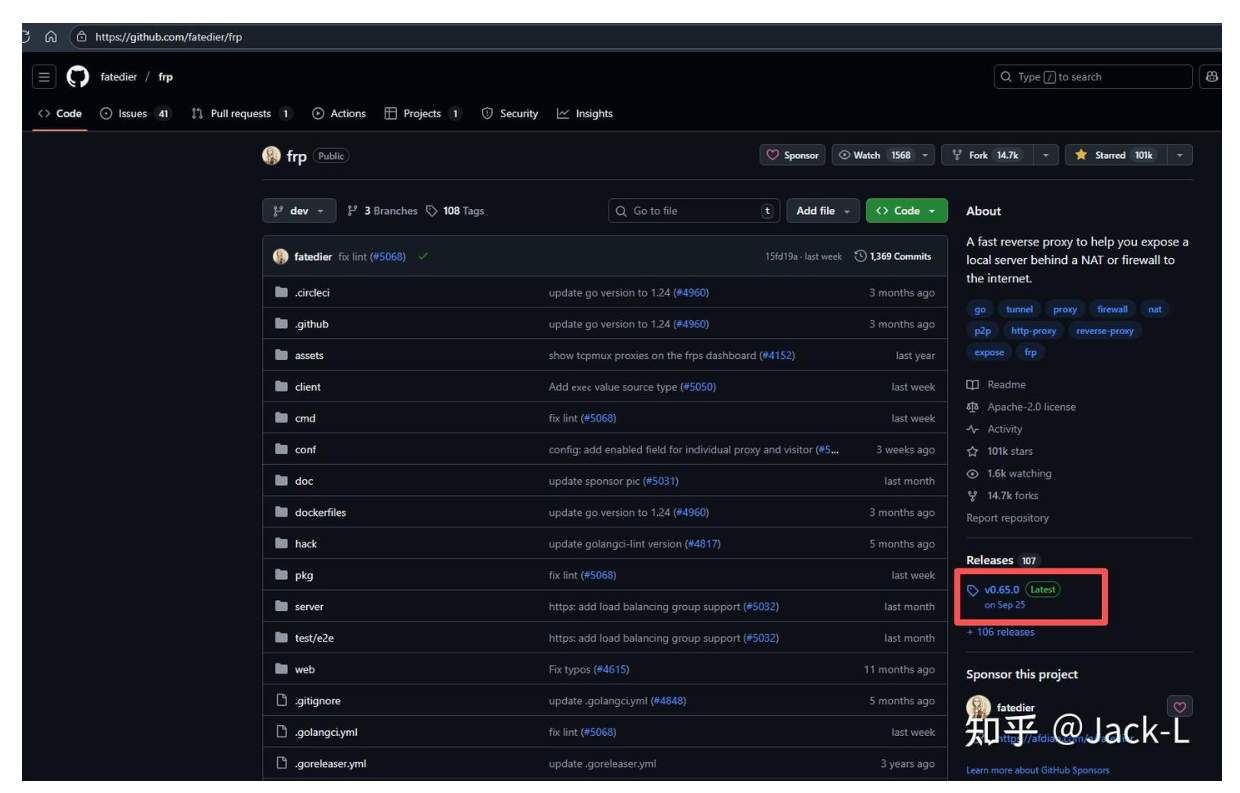
Task: Toggle Watch on the repository
Action: click(875, 155)
